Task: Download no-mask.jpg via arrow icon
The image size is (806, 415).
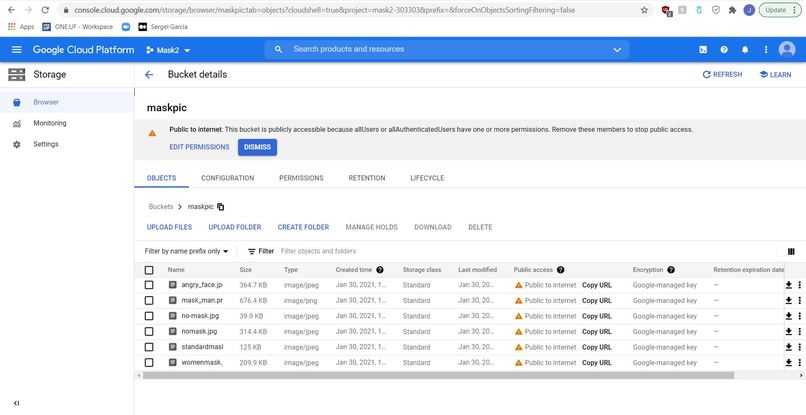Action: click(x=789, y=316)
